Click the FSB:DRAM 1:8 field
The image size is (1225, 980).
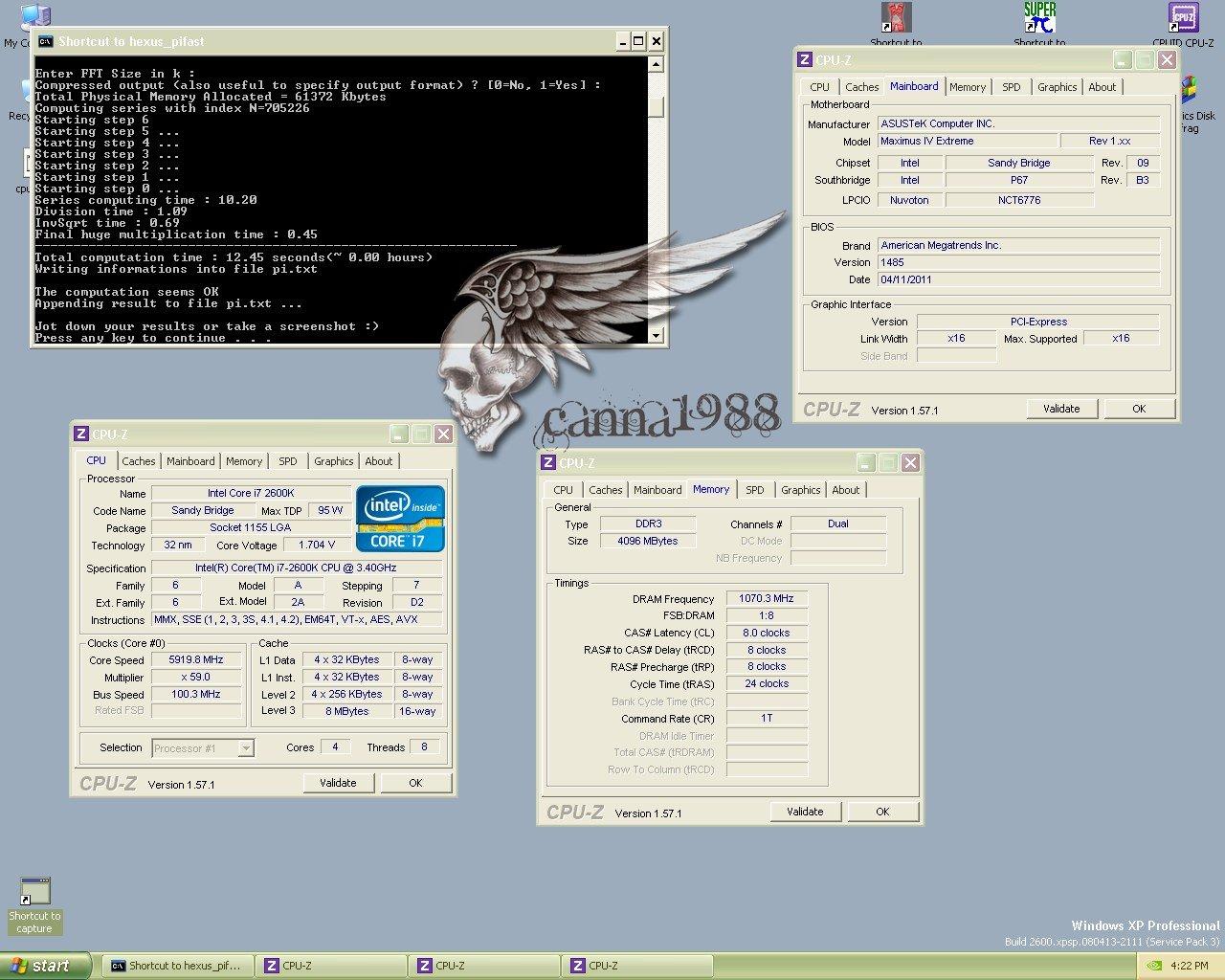pos(767,616)
